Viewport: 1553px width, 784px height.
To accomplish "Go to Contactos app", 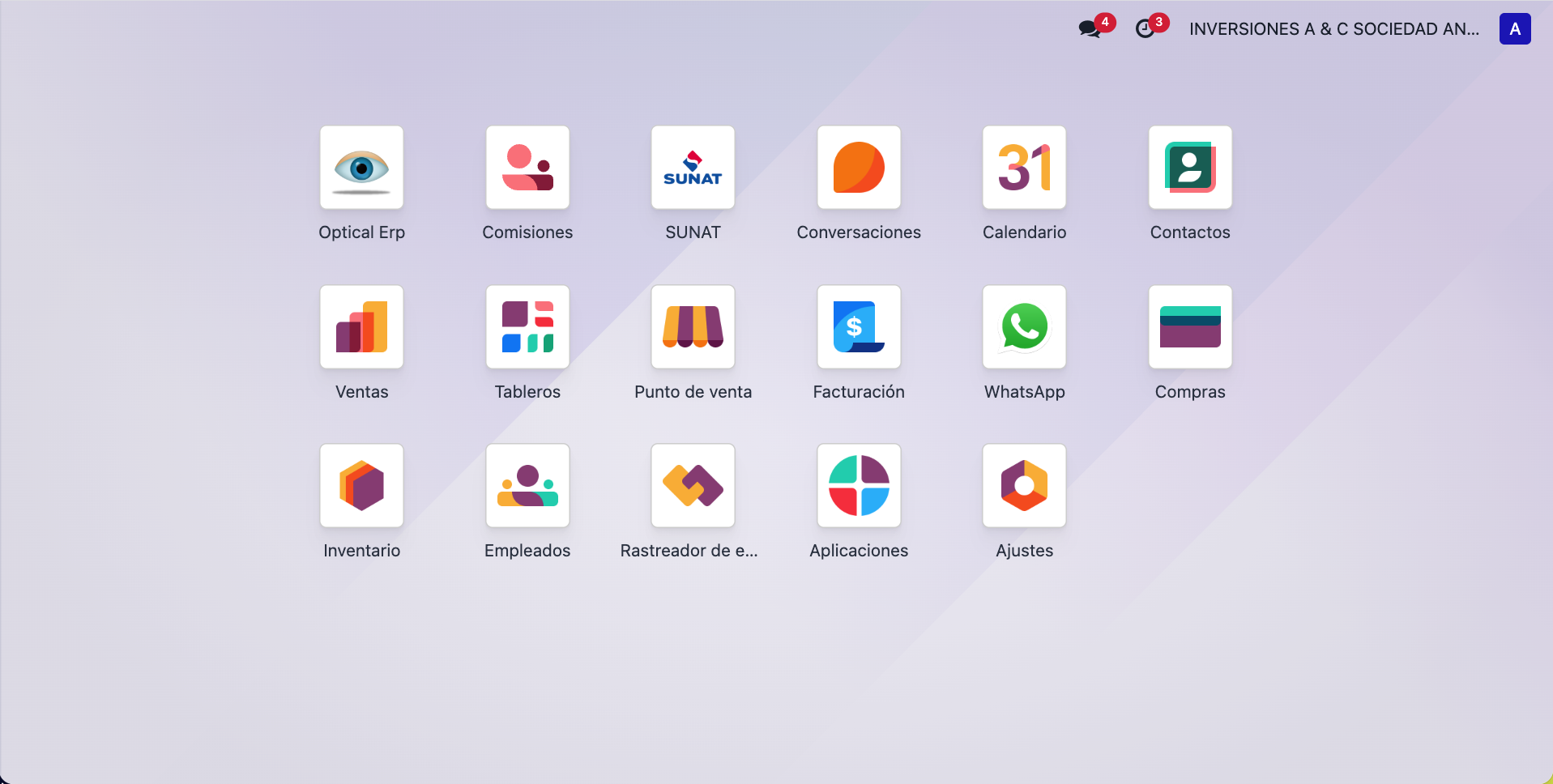I will pos(1189,168).
